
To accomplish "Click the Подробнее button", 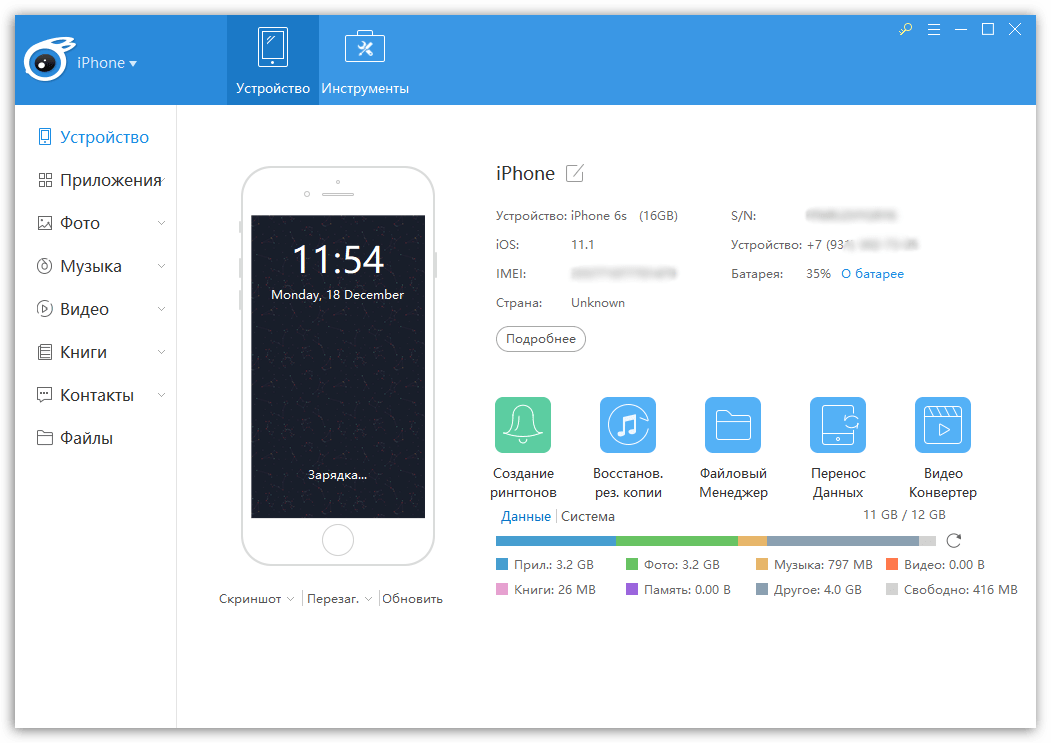I will [x=540, y=339].
